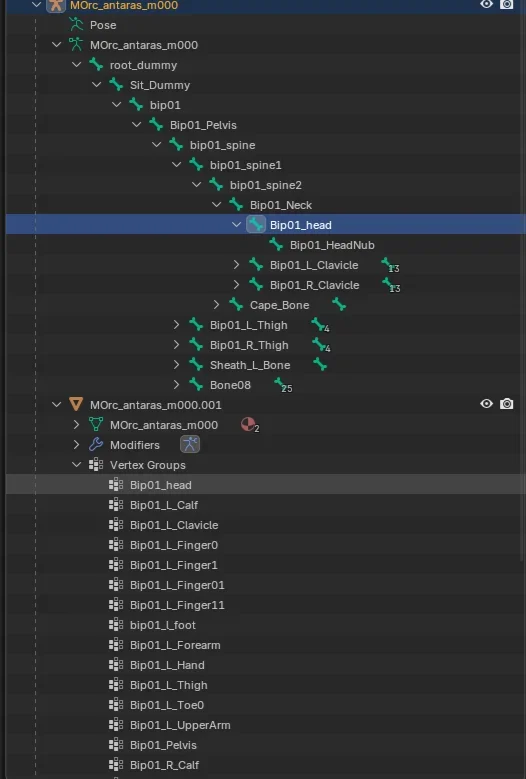Click the bone icon next to root_dummy
The height and width of the screenshot is (779, 526).
tap(96, 65)
